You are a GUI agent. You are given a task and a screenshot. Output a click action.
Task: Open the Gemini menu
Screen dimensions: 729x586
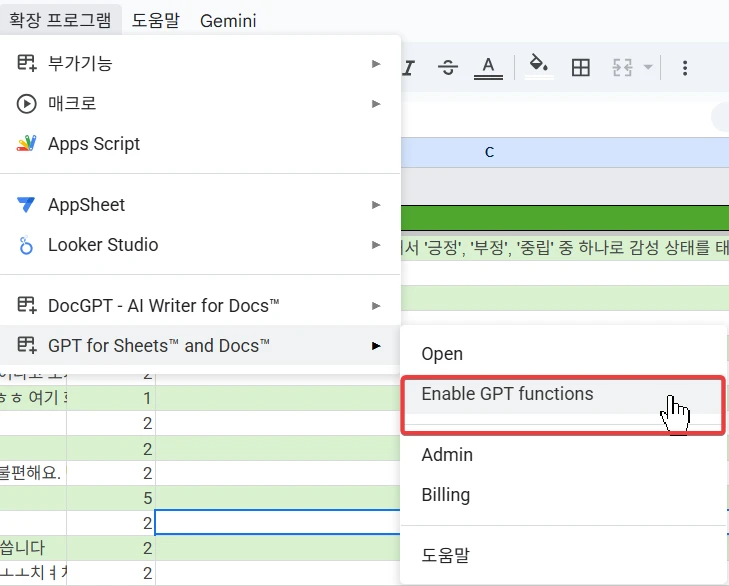(228, 20)
